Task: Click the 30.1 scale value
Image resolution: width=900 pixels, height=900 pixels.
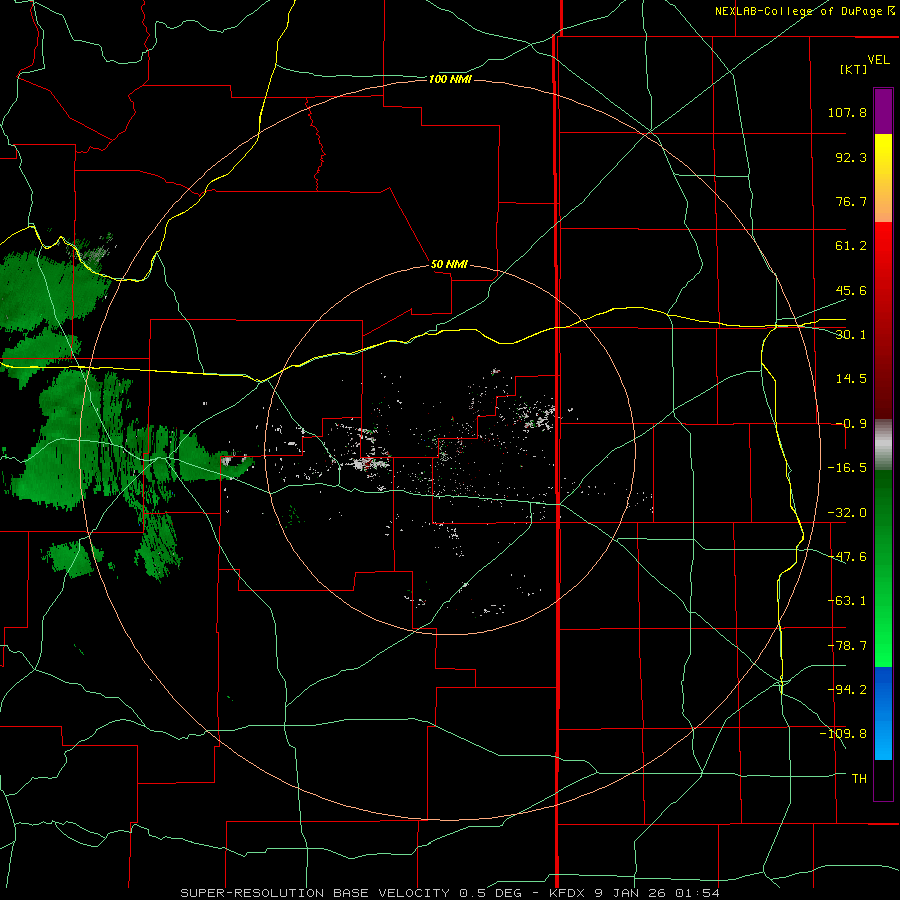Action: 851,335
